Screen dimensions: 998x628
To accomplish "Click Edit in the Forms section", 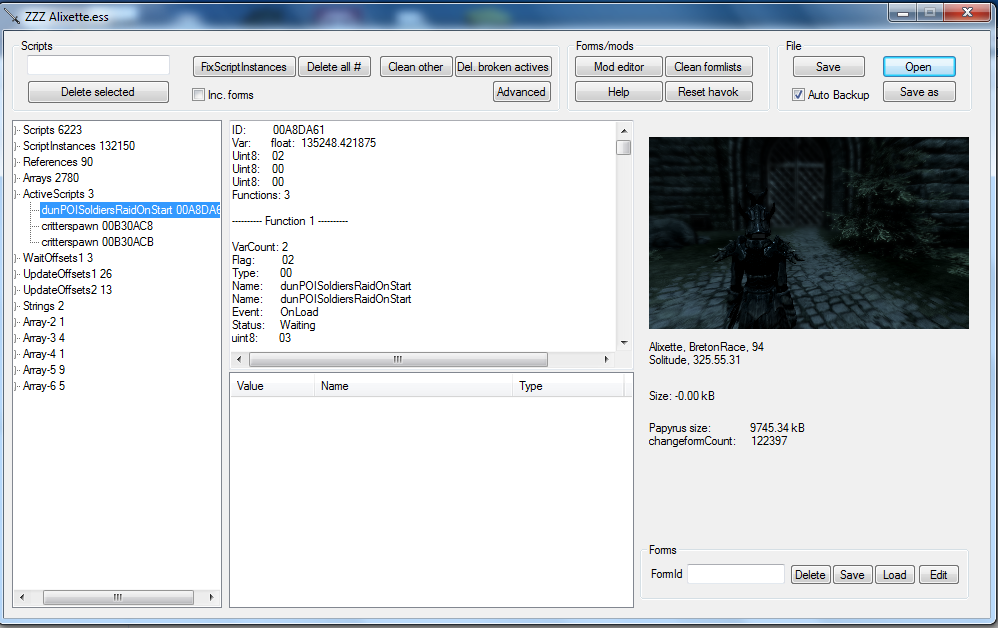I will tap(939, 575).
